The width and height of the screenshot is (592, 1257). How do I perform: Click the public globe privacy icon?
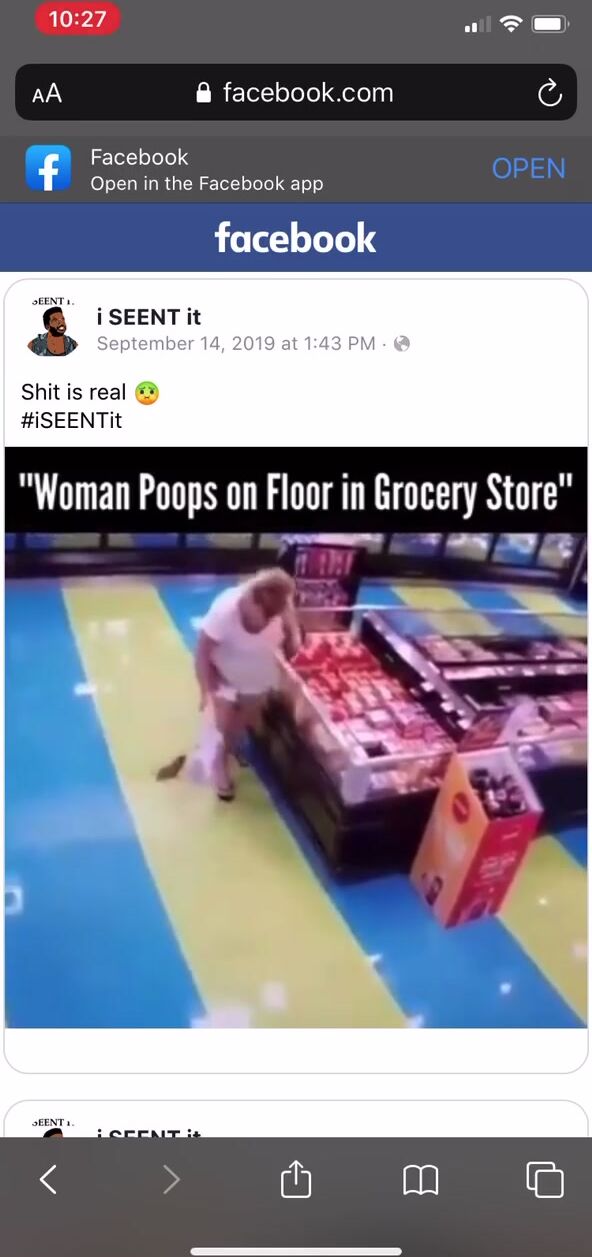point(402,344)
